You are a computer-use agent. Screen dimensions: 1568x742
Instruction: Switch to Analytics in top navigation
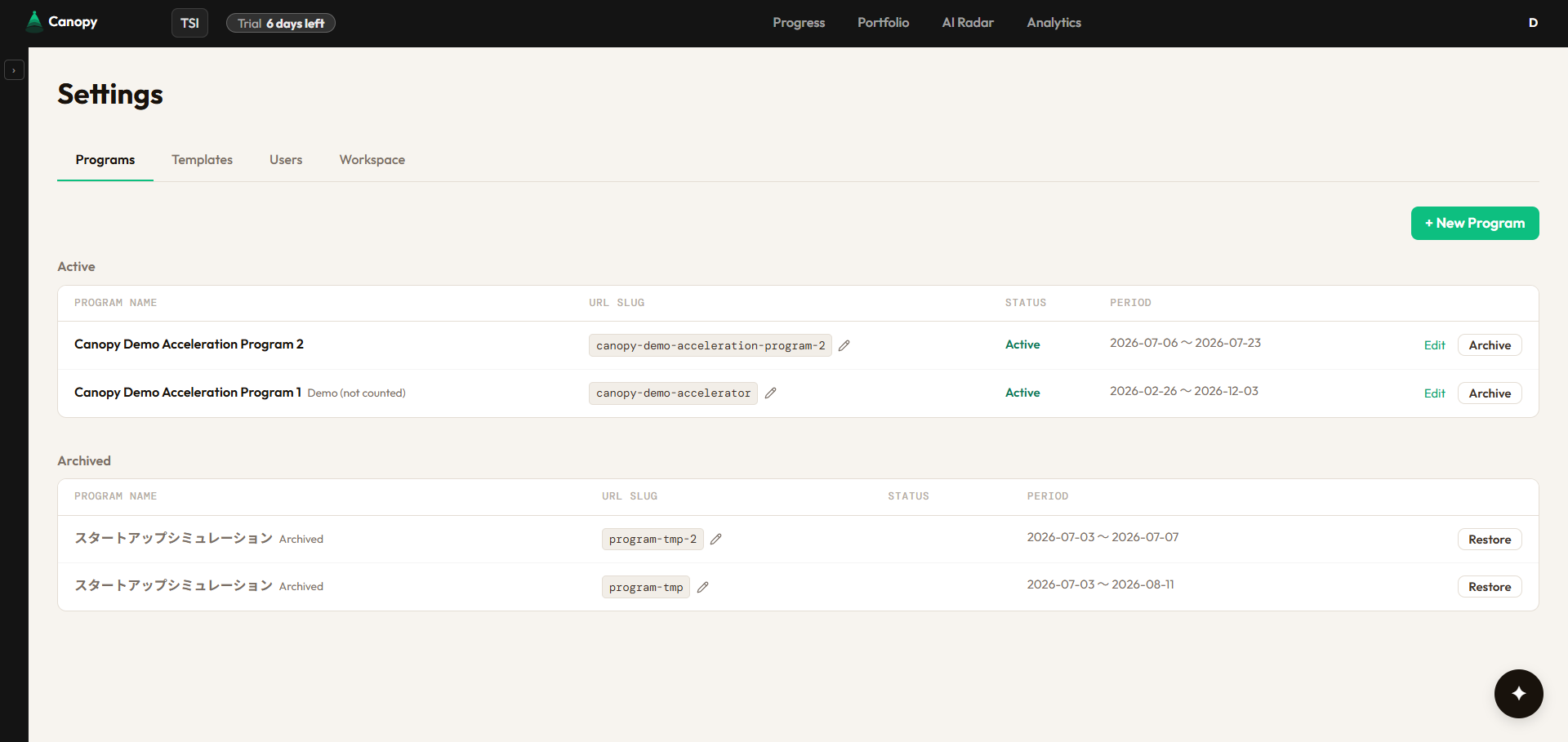1053,23
